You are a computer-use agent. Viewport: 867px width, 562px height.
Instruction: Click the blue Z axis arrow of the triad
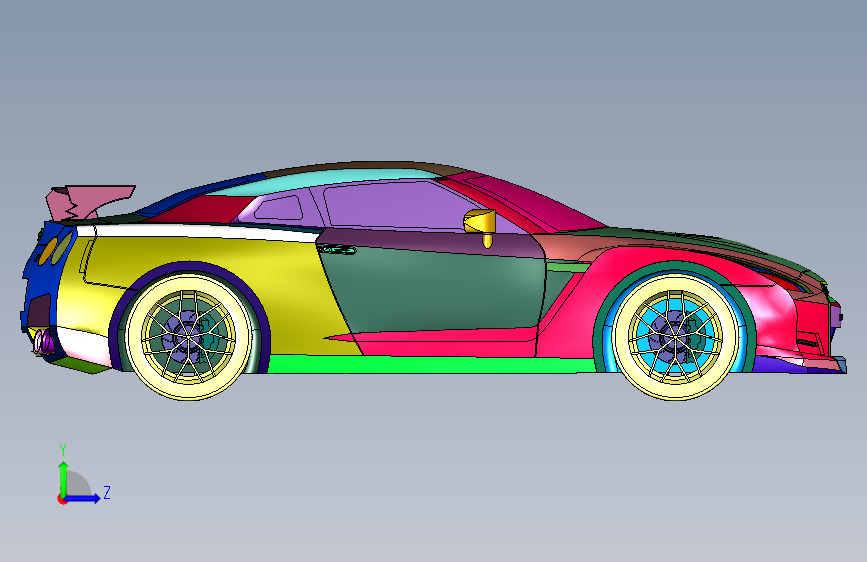83,498
